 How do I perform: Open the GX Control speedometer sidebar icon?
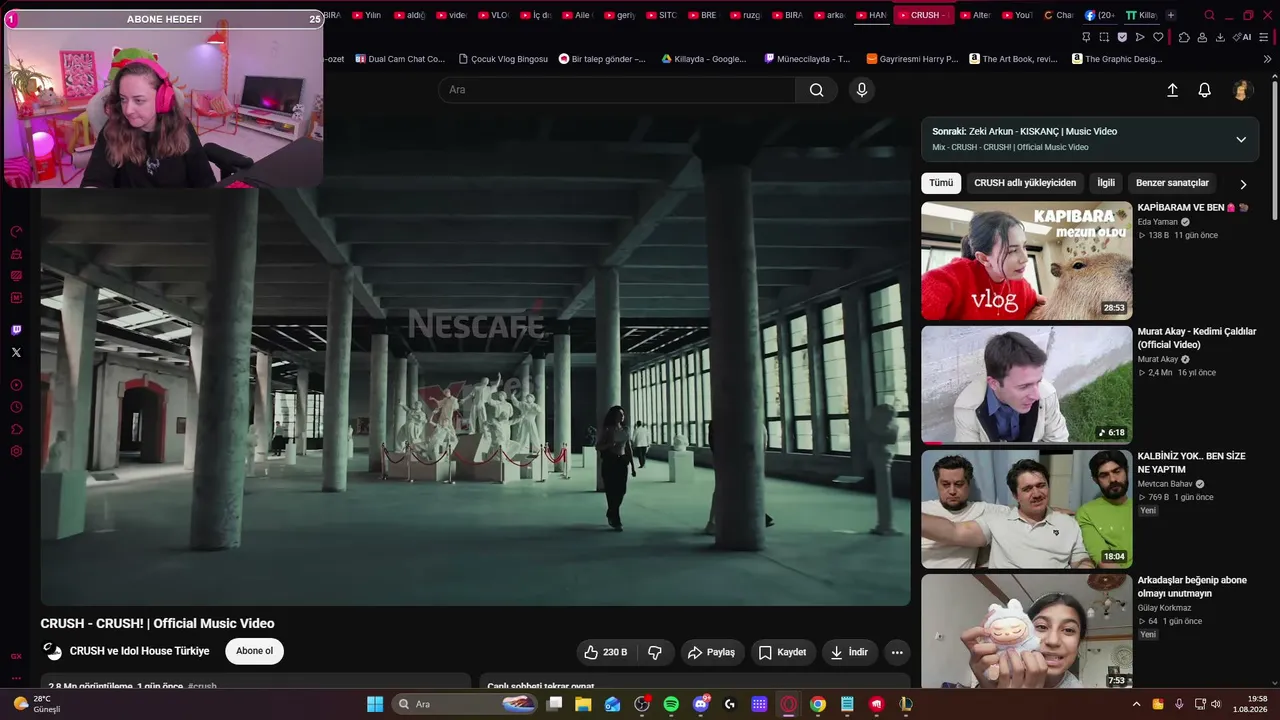[x=16, y=232]
